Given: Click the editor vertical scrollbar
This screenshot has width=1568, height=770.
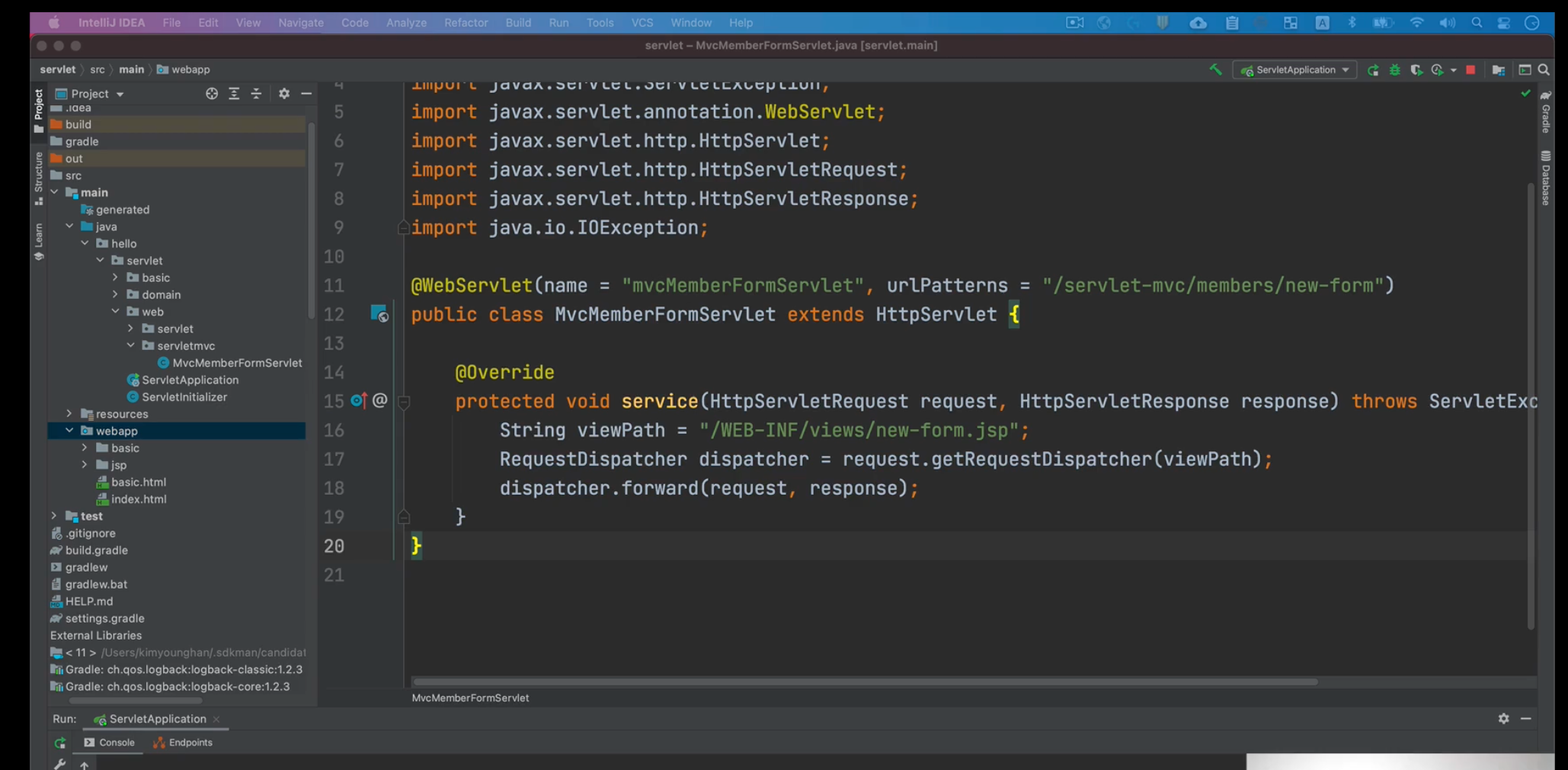Looking at the screenshot, I should (x=1531, y=406).
